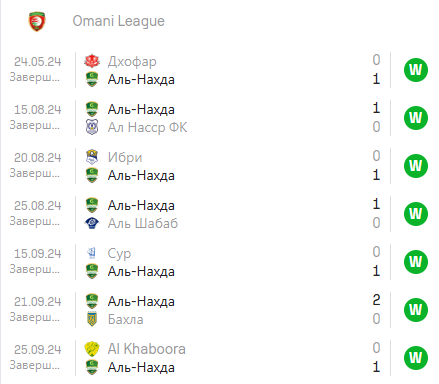This screenshot has height=384, width=439.
Task: Select the Ал Насср ФК club crest
Action: pyautogui.click(x=92, y=127)
